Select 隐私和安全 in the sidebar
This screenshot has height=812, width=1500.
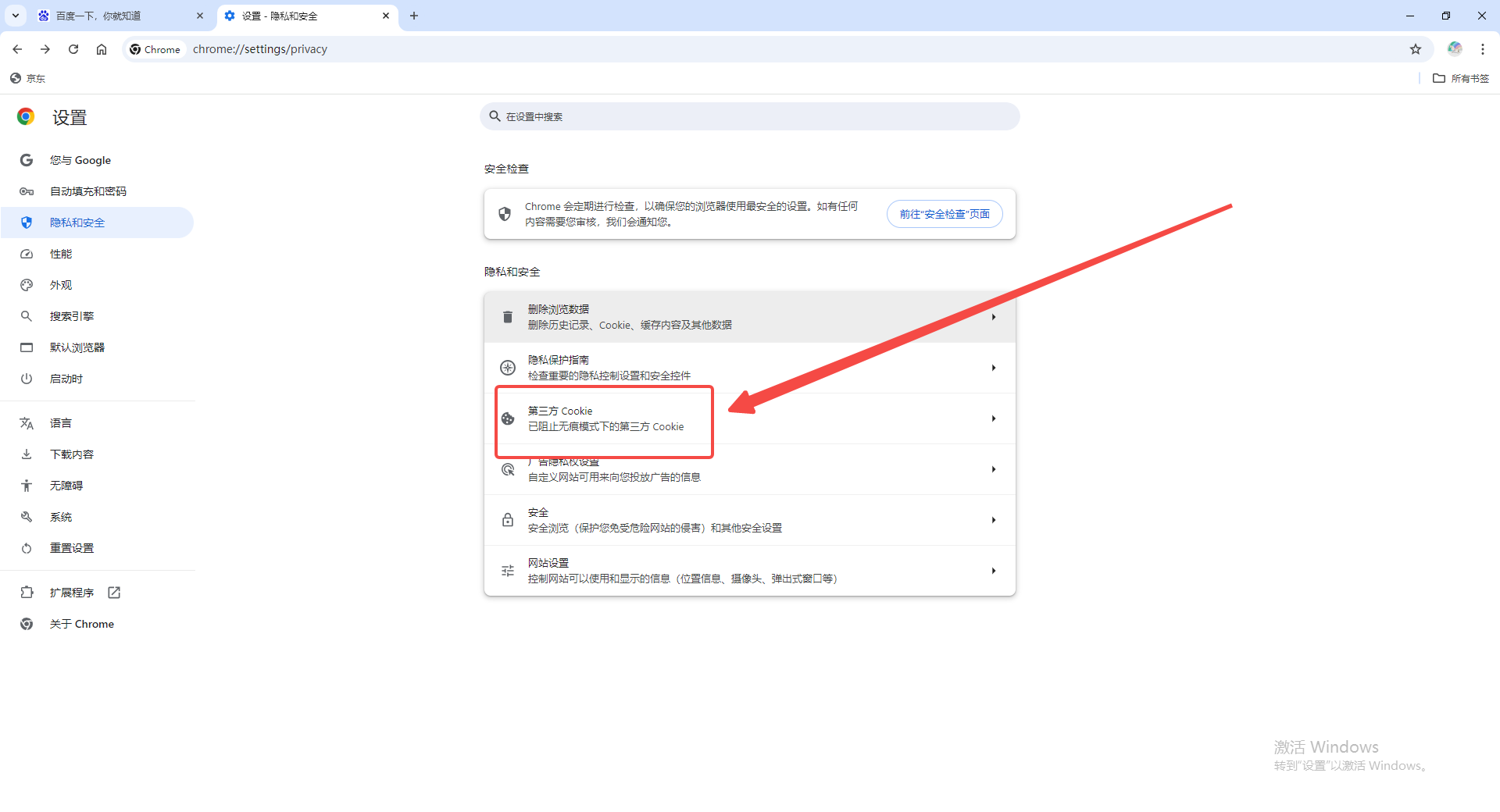coord(98,223)
